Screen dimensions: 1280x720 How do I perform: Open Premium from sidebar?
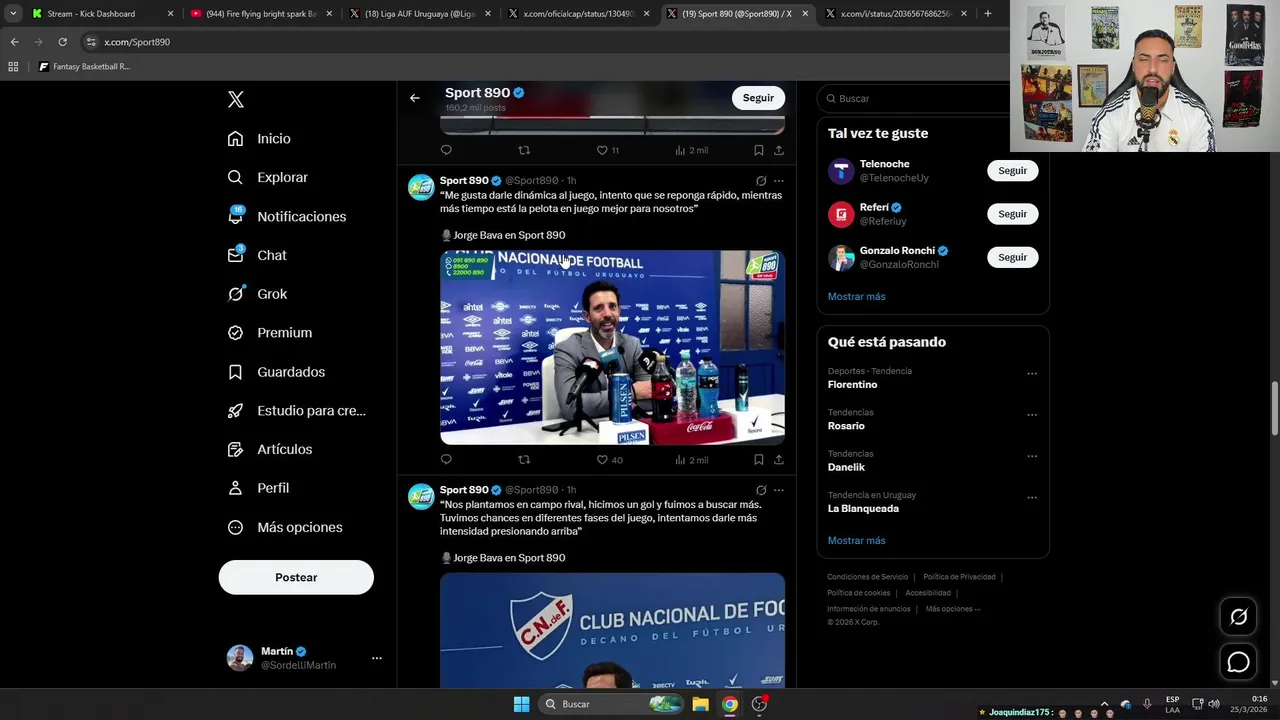(x=270, y=332)
